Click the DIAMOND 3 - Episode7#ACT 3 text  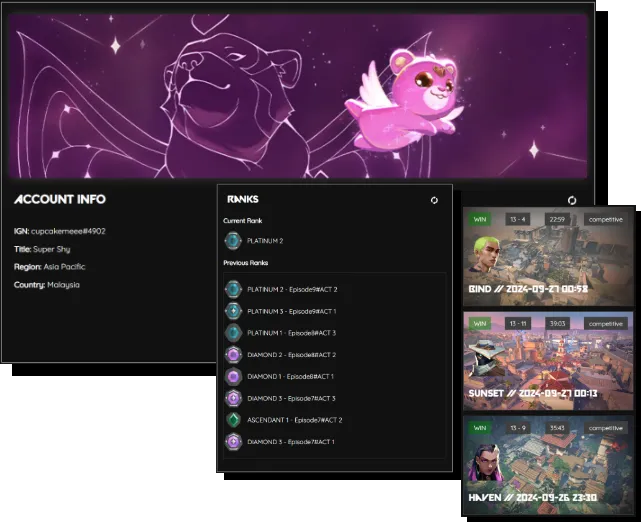291,399
